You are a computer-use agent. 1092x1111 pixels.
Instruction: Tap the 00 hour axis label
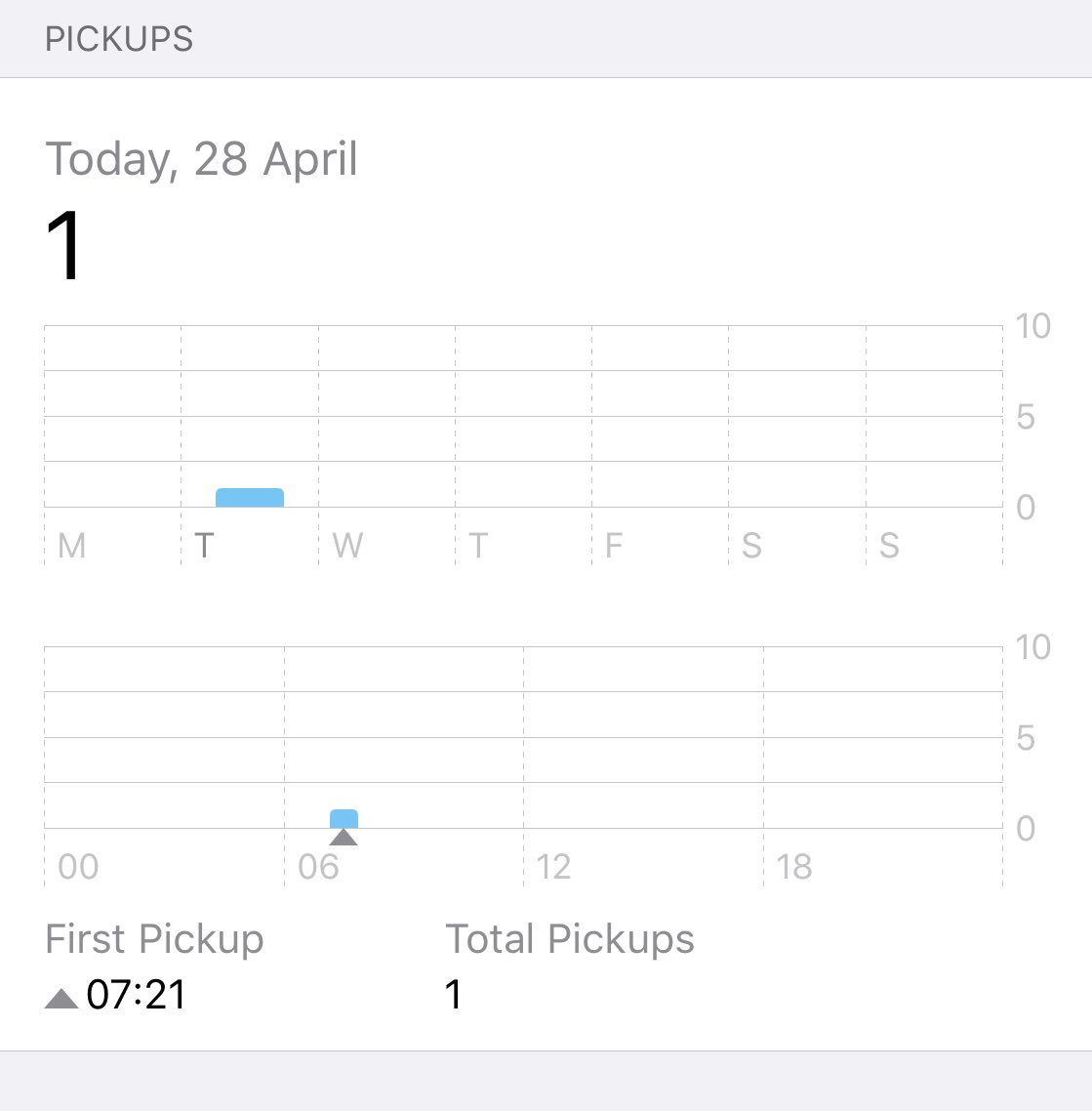[x=78, y=867]
